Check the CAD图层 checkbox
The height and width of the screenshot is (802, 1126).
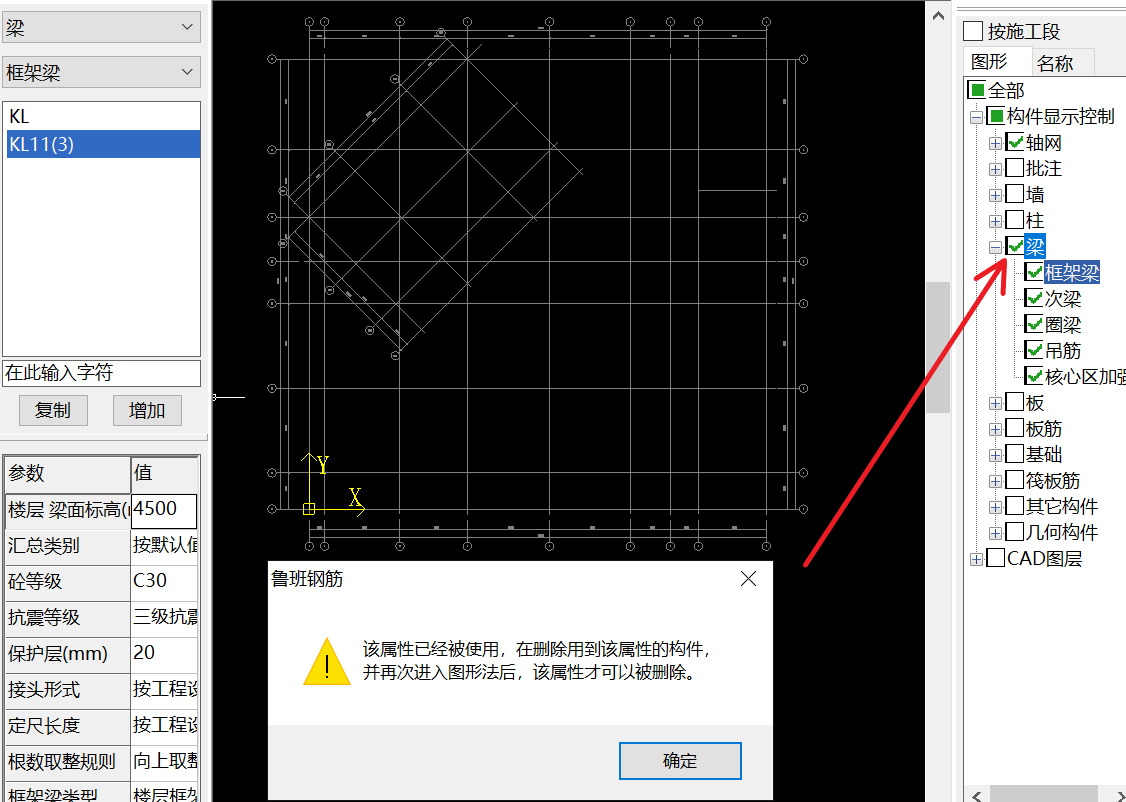996,557
